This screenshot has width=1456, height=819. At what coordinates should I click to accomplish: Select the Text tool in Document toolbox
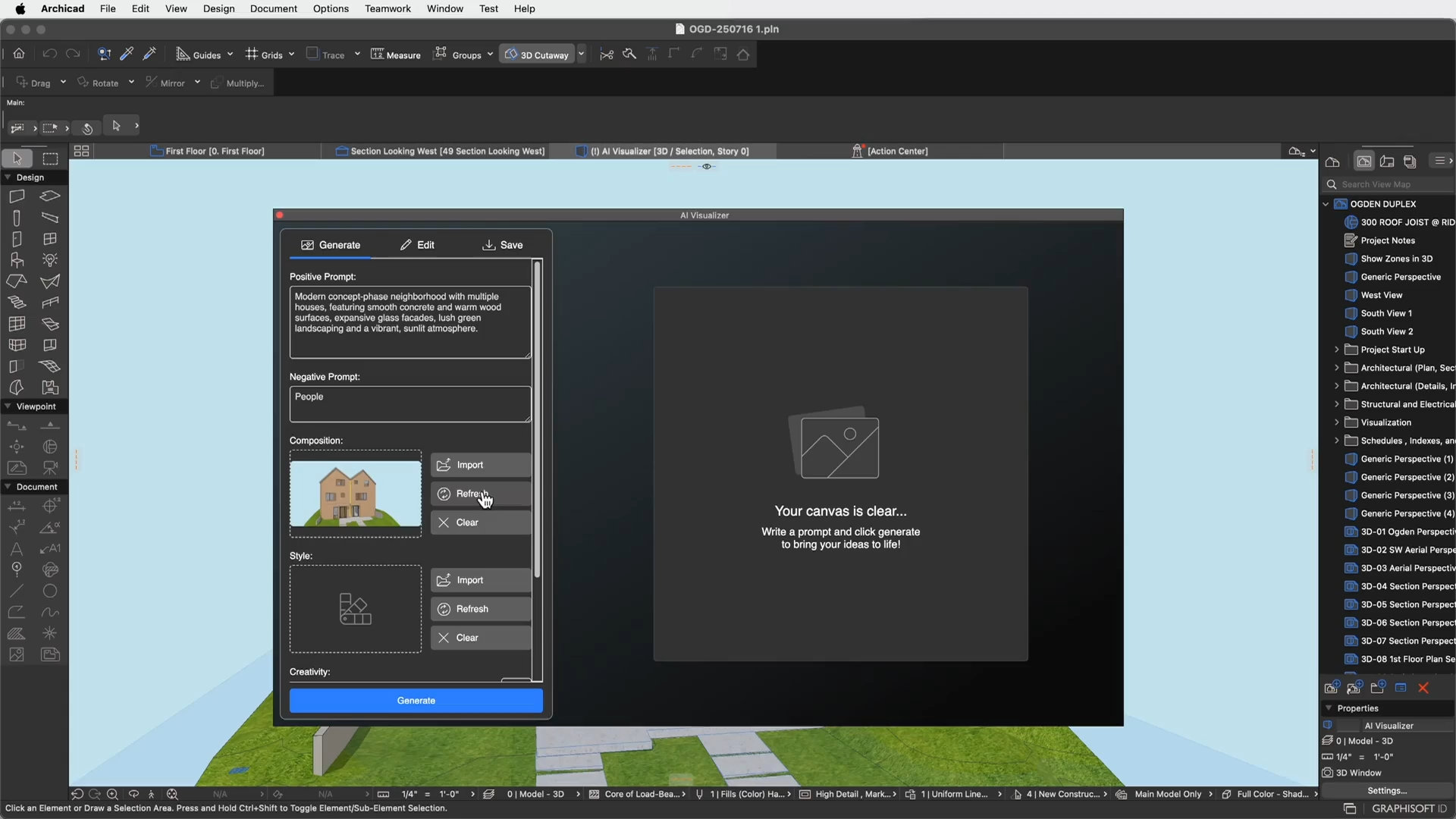(x=17, y=548)
